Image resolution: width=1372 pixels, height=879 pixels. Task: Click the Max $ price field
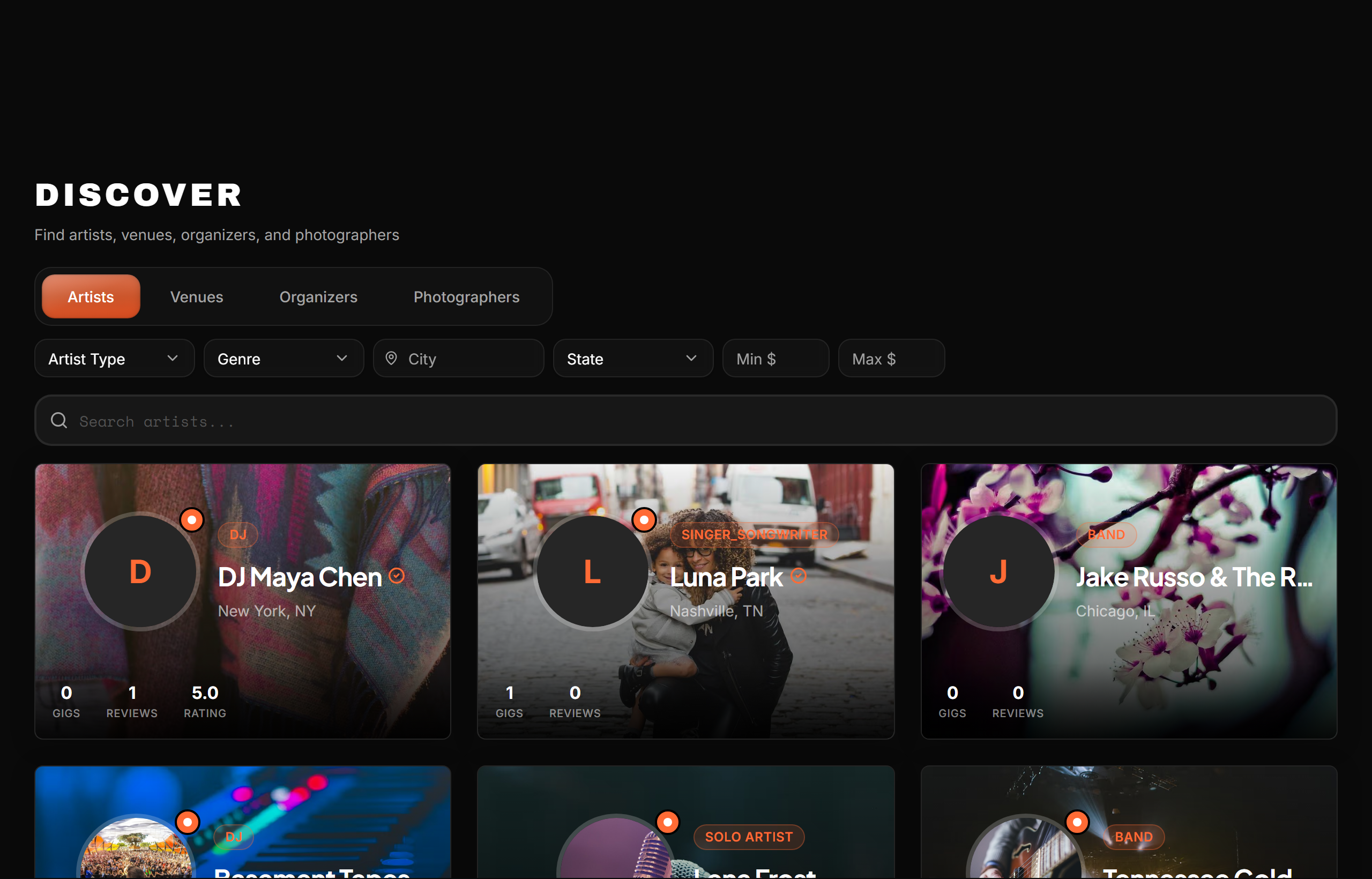[891, 359]
